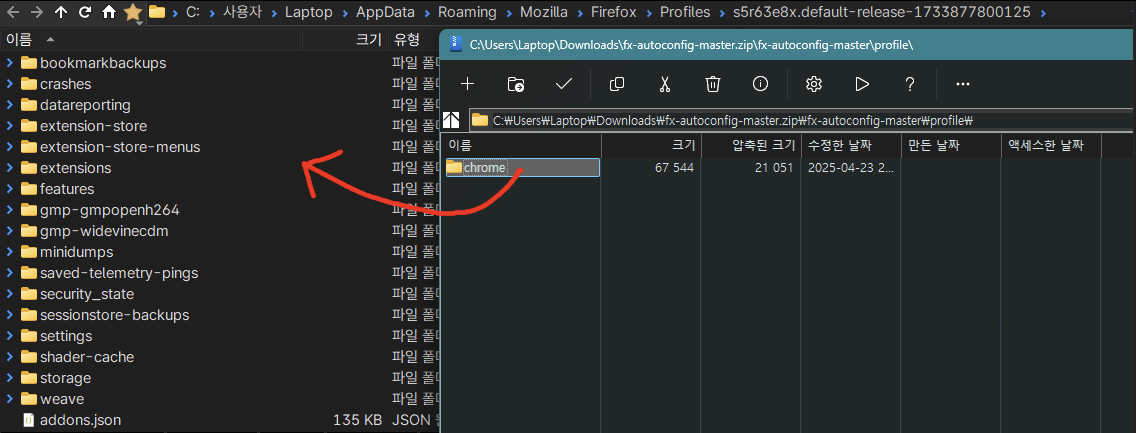Click the Add (plus) toolbar icon
The width and height of the screenshot is (1136, 433).
(467, 84)
